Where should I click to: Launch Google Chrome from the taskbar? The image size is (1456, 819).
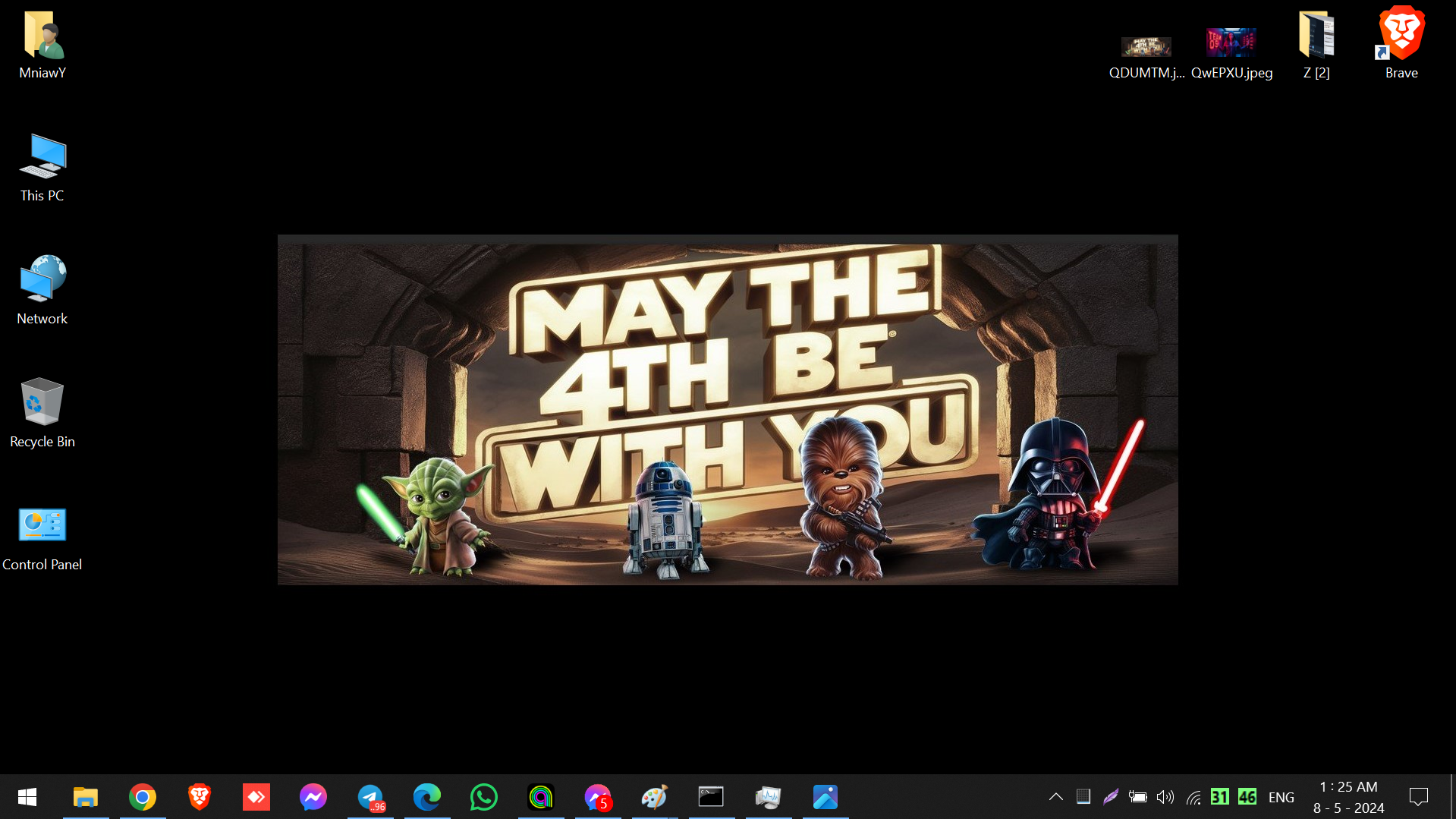coord(143,797)
